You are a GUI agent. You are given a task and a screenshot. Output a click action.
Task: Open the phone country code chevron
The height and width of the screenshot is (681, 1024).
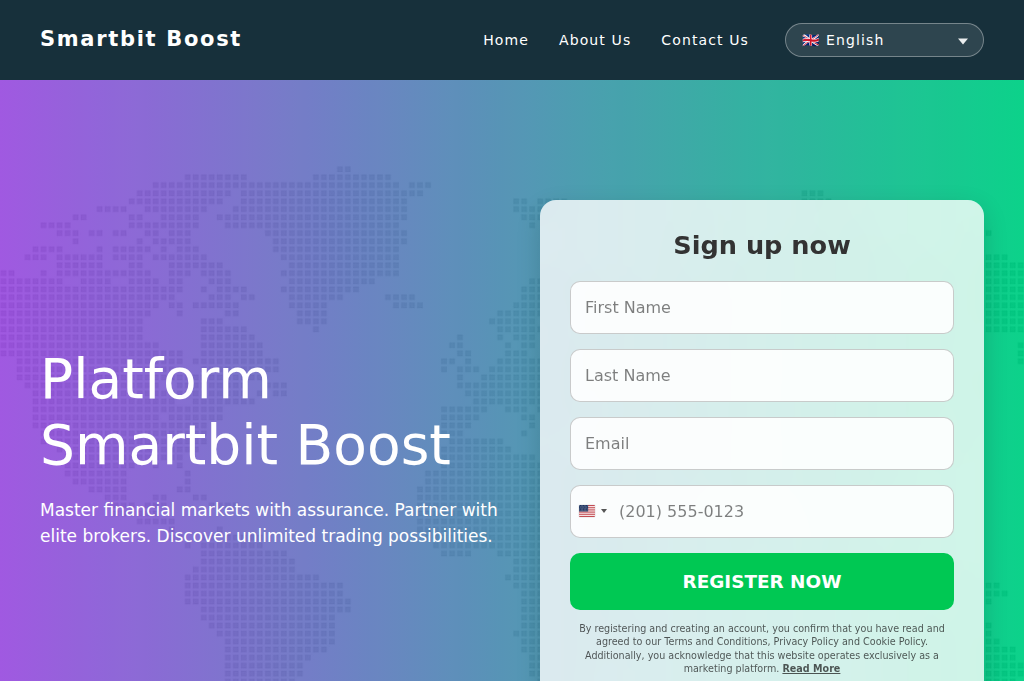click(606, 511)
